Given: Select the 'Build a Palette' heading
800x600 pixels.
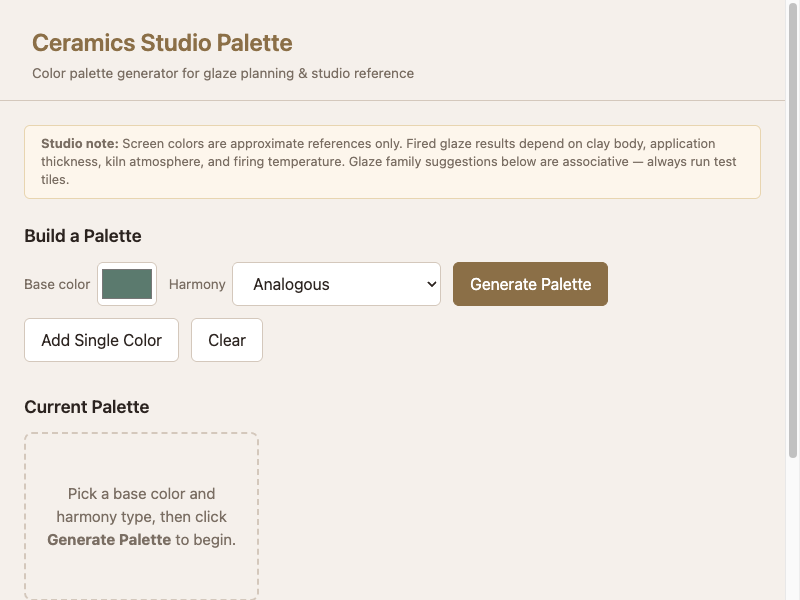Looking at the screenshot, I should [x=83, y=236].
